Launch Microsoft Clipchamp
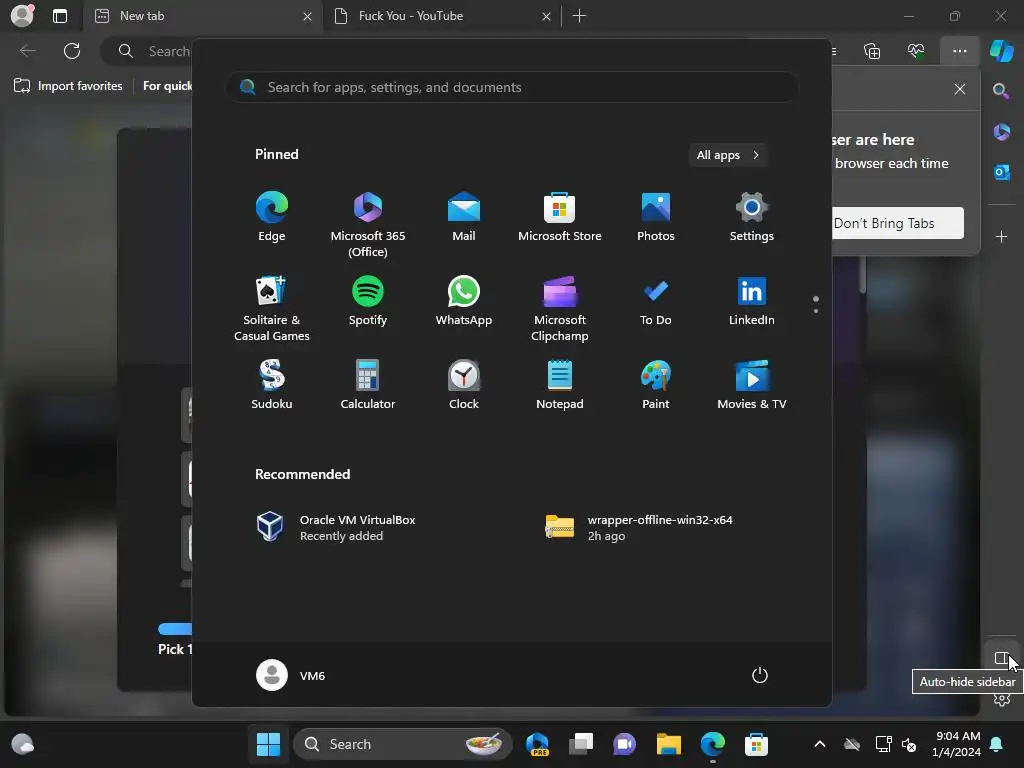Image resolution: width=1024 pixels, height=768 pixels. (x=560, y=308)
